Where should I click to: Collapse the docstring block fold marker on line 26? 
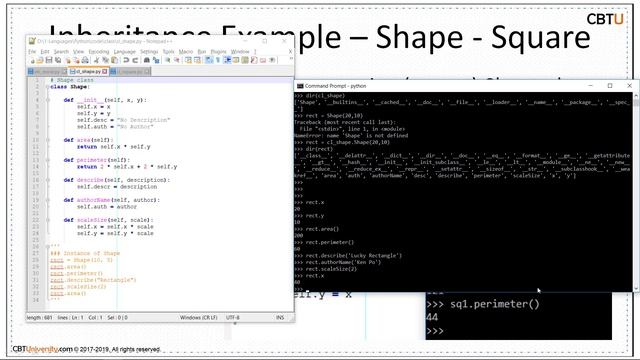(x=48, y=247)
